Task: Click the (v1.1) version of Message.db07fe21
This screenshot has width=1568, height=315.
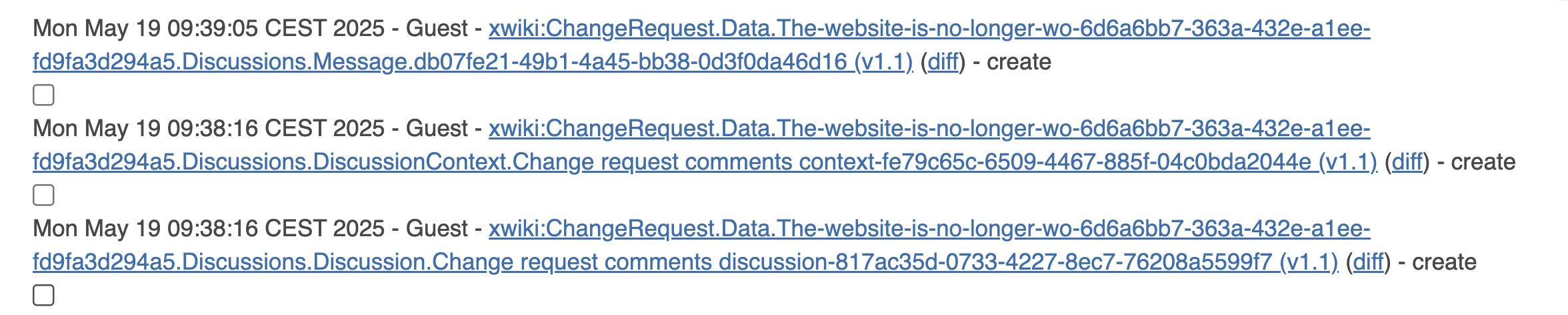Action: coord(883,62)
